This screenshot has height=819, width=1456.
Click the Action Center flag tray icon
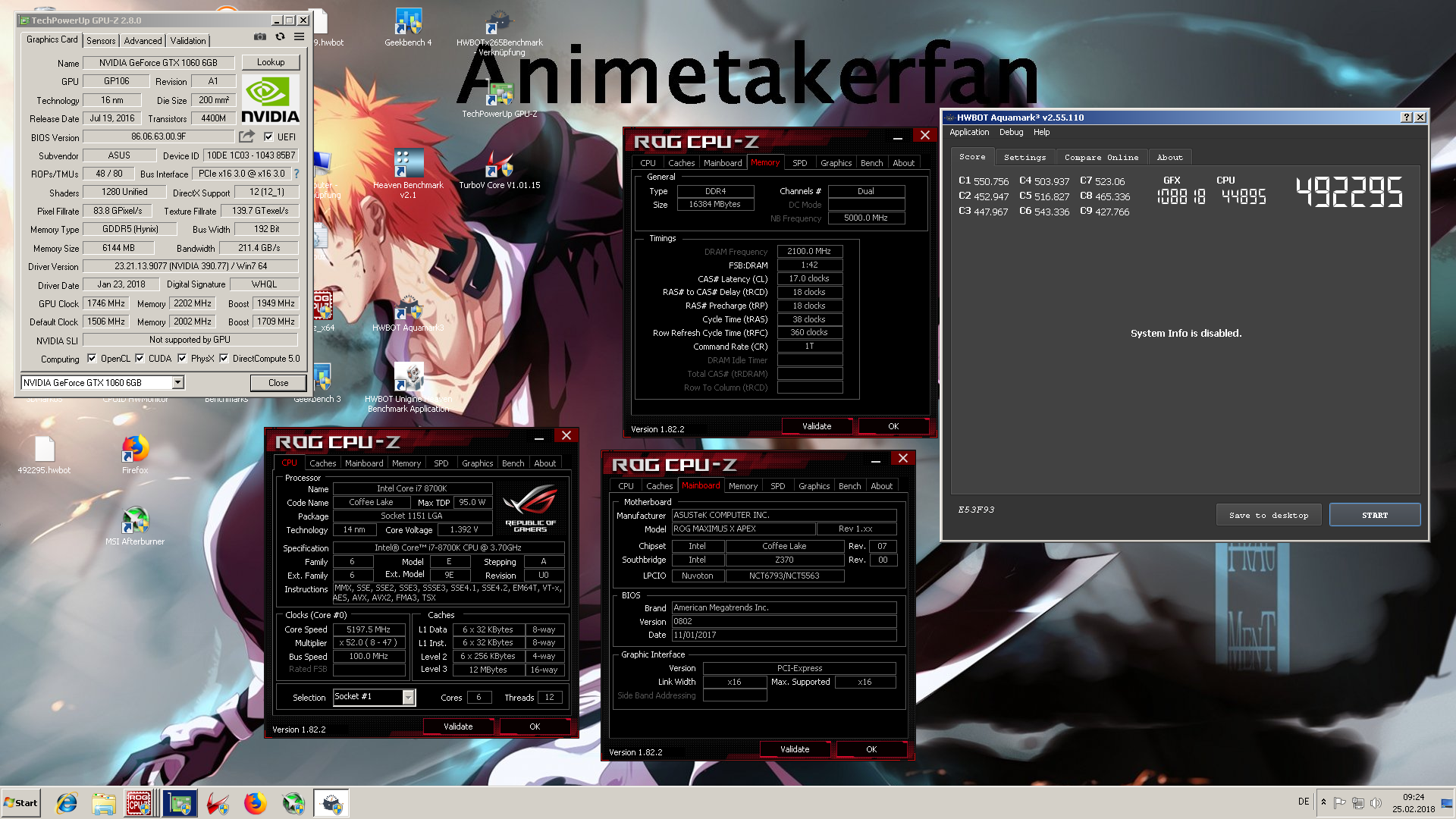(1339, 802)
